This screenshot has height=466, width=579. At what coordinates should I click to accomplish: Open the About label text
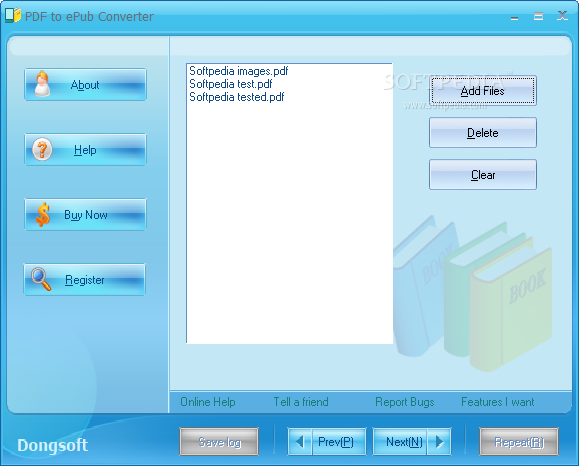point(85,85)
